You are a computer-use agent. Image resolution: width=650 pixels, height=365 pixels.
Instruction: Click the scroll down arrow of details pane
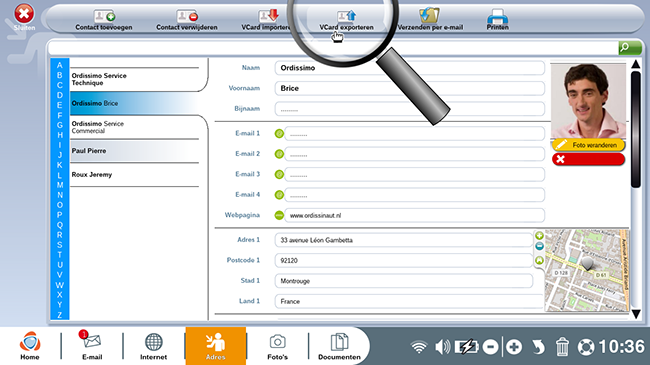(x=636, y=314)
